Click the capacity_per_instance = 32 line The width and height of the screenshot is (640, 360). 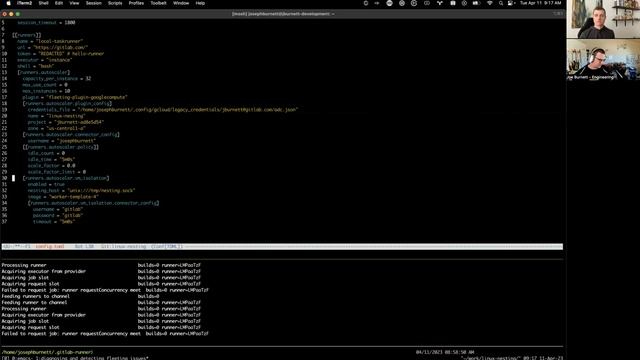[57, 78]
